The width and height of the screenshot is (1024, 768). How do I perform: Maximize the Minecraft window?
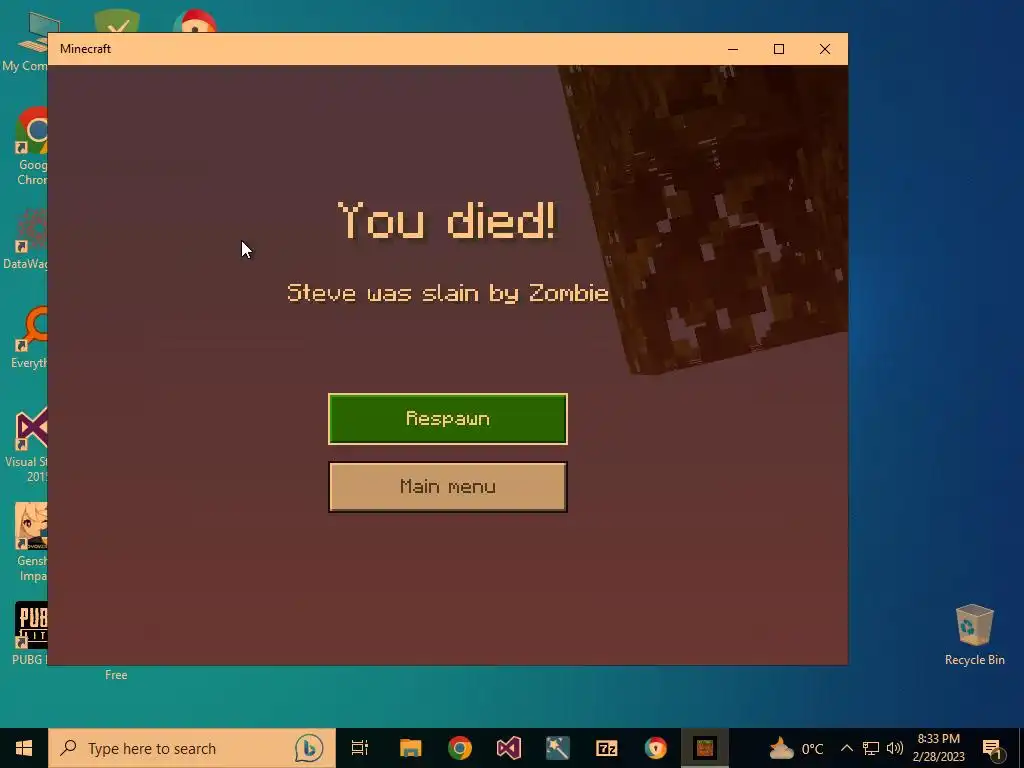click(778, 49)
